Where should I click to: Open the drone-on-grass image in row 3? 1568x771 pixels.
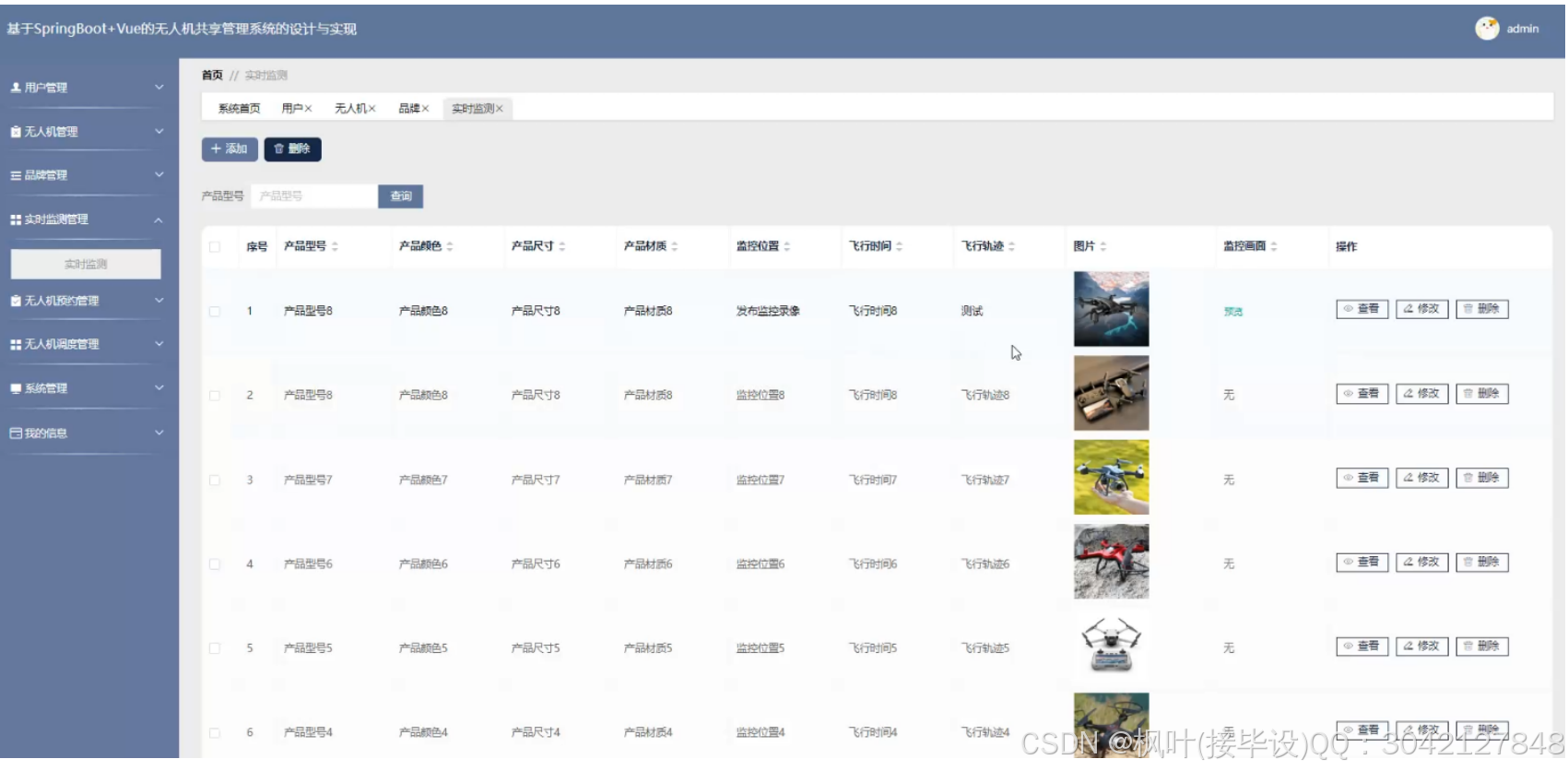tap(1111, 478)
